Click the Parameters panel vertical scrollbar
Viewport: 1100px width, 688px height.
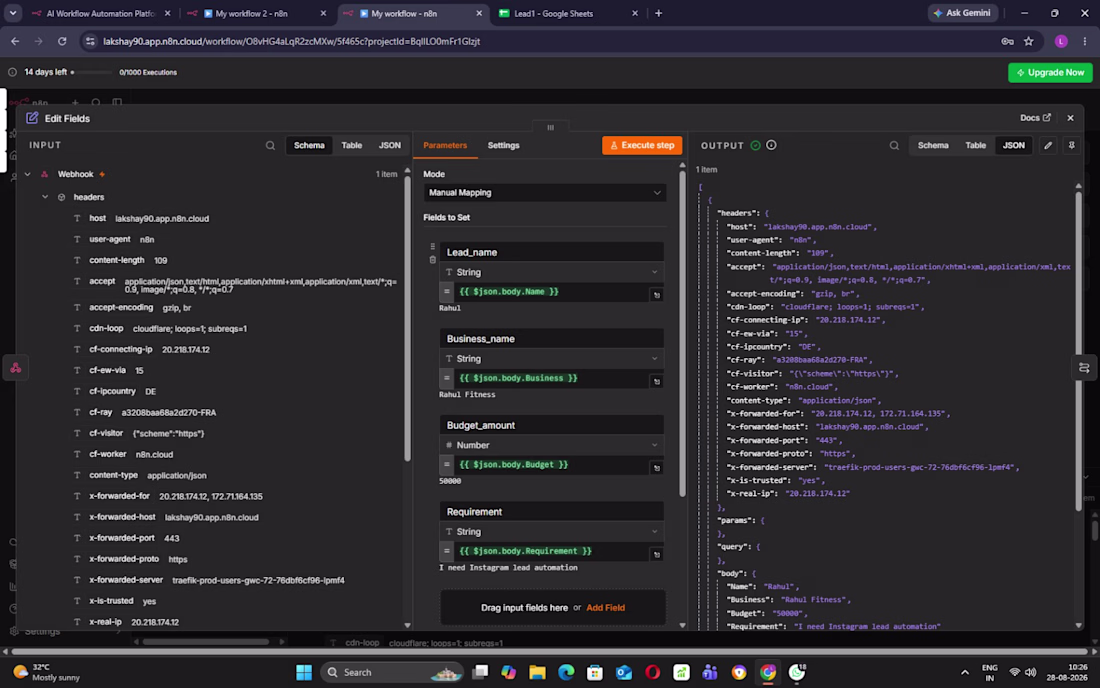[682, 334]
